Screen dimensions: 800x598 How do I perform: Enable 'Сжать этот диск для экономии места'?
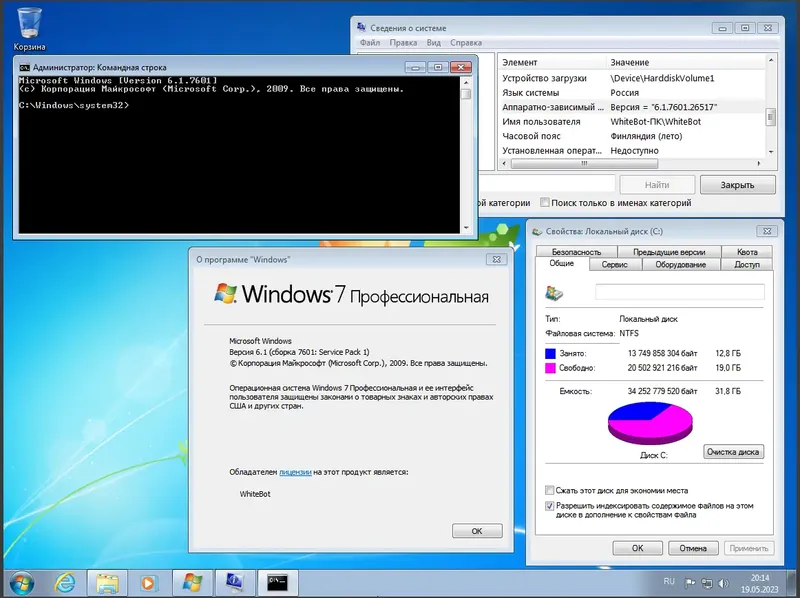click(x=549, y=490)
